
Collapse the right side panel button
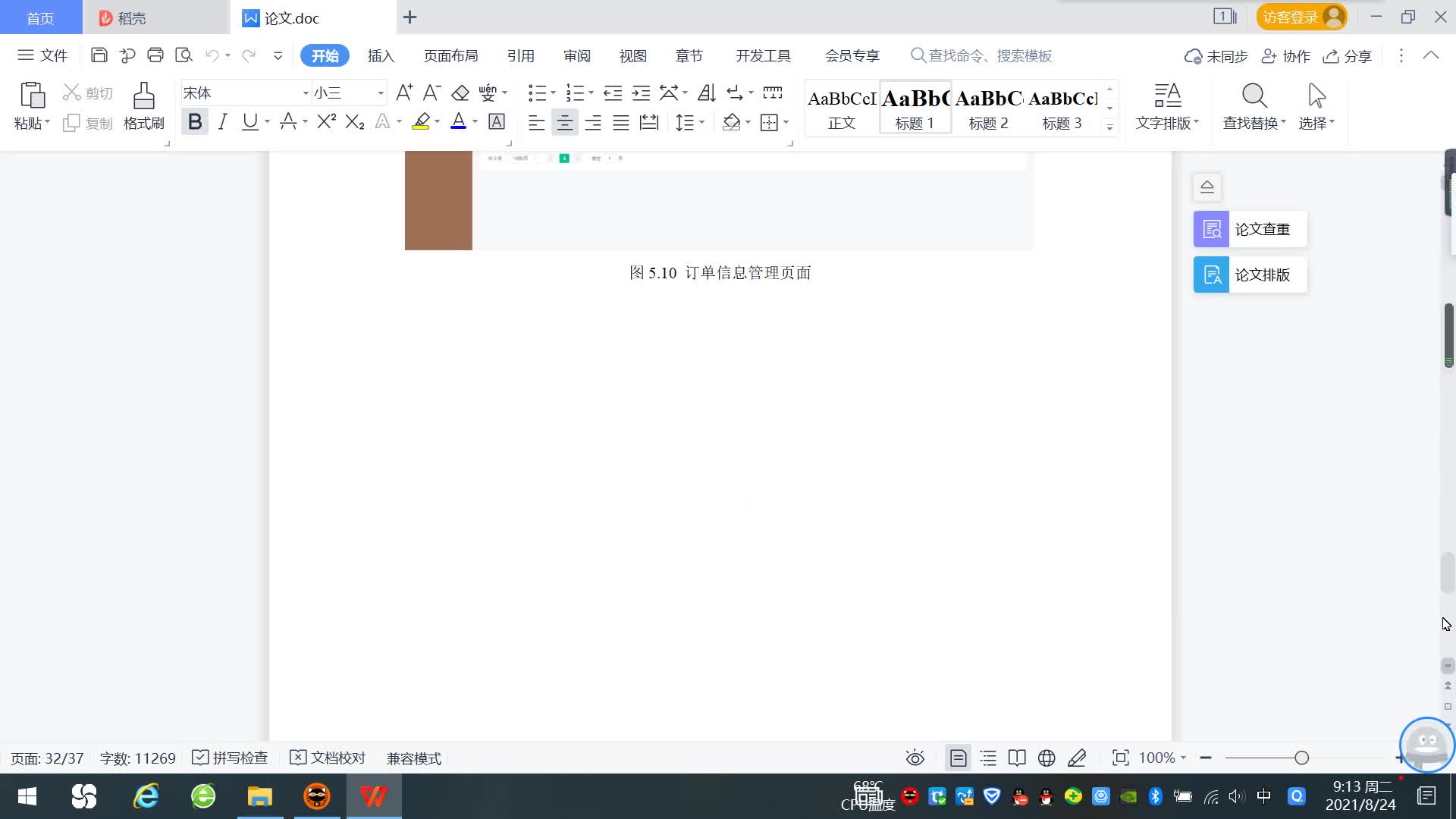coord(1207,187)
